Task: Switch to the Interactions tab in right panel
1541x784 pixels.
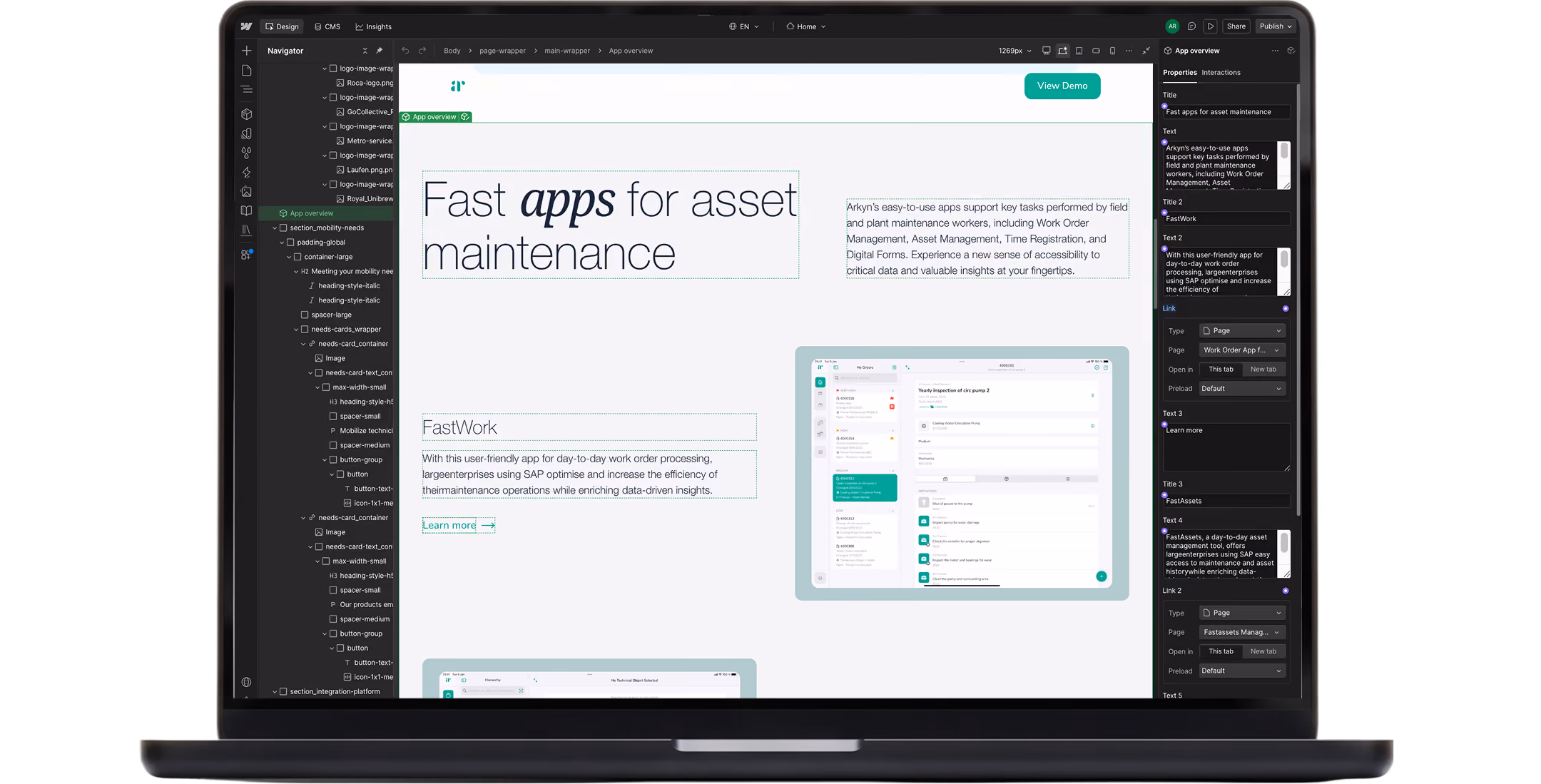Action: (1221, 72)
